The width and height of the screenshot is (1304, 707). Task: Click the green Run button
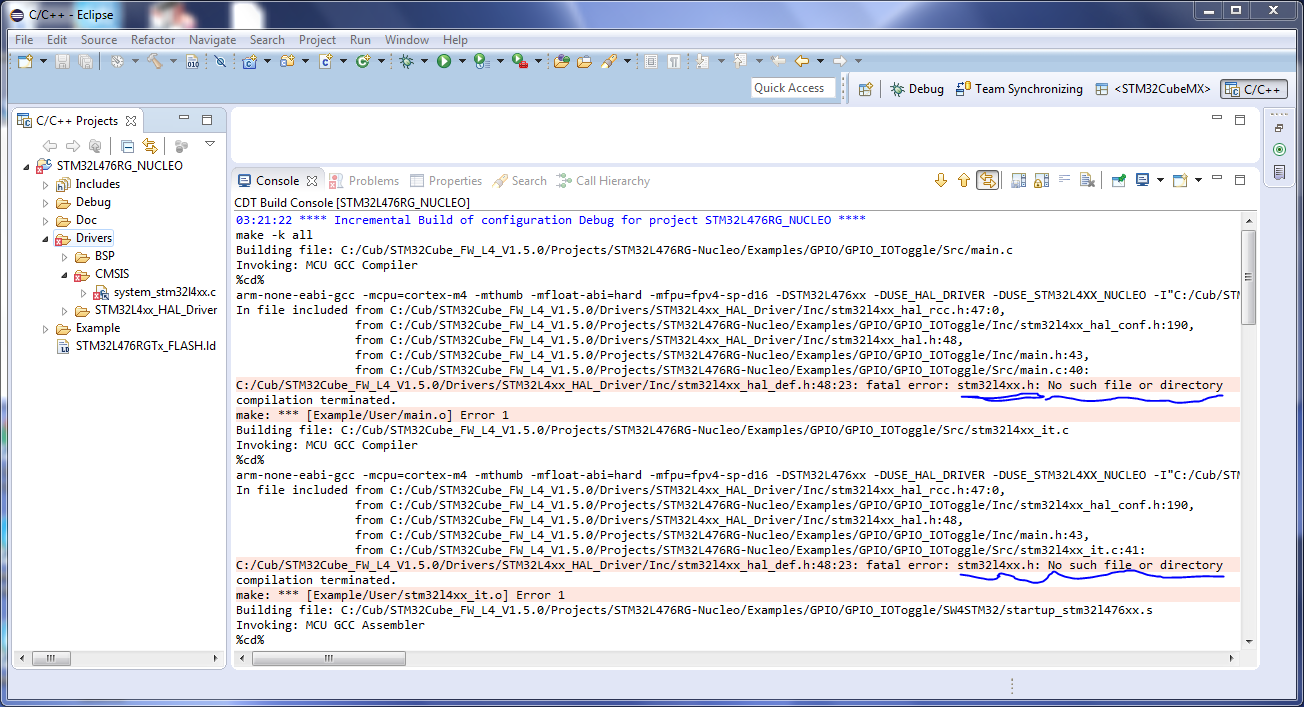coord(443,61)
